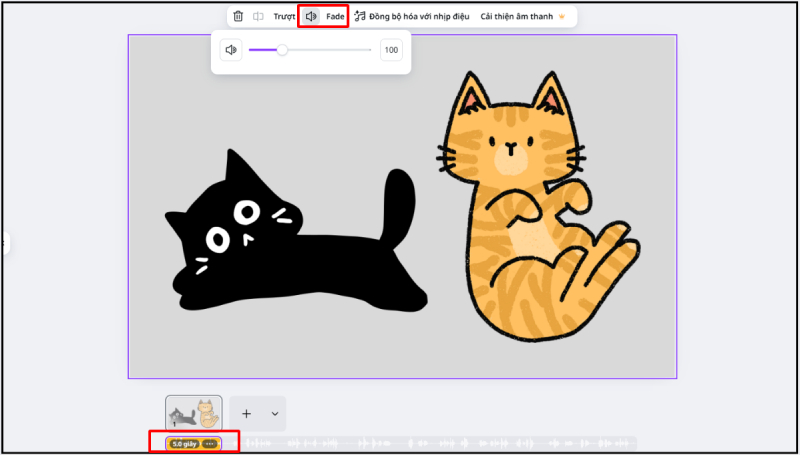Delete the audio track with trash icon
Viewport: 800px width, 455px height.
pos(238,16)
